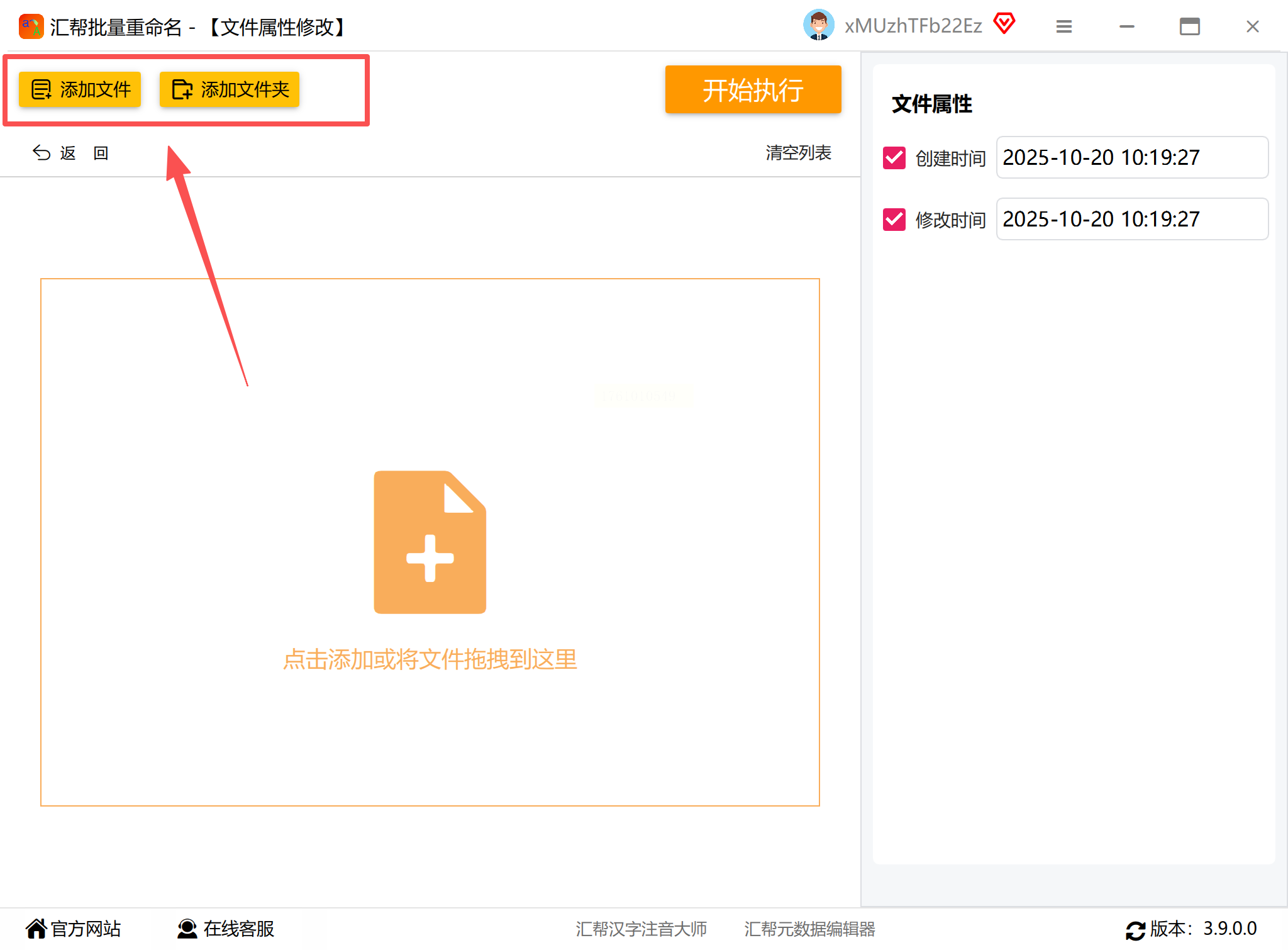Open the hamburger menu icon
The image size is (1288, 950).
tap(1063, 26)
